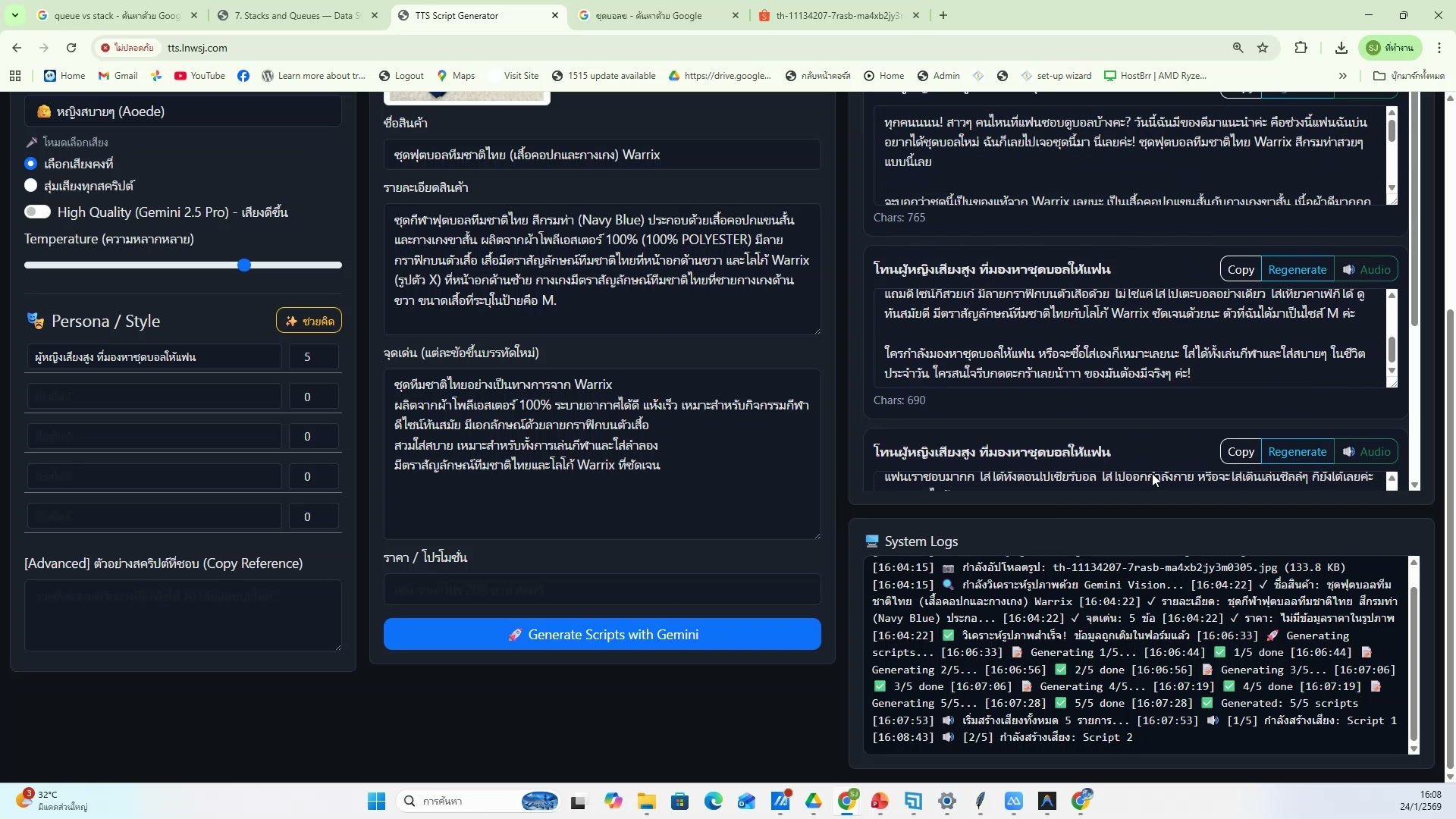This screenshot has width=1456, height=819.
Task: Adjust the Temperature slider
Action: click(x=244, y=265)
